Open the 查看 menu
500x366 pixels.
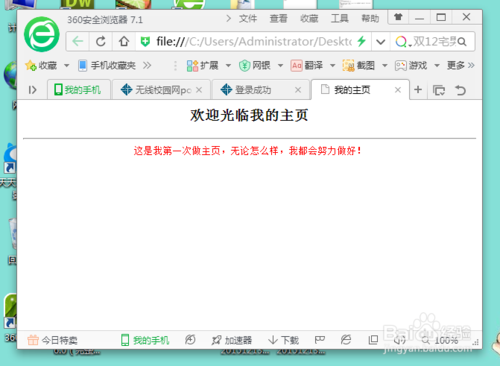coord(278,19)
